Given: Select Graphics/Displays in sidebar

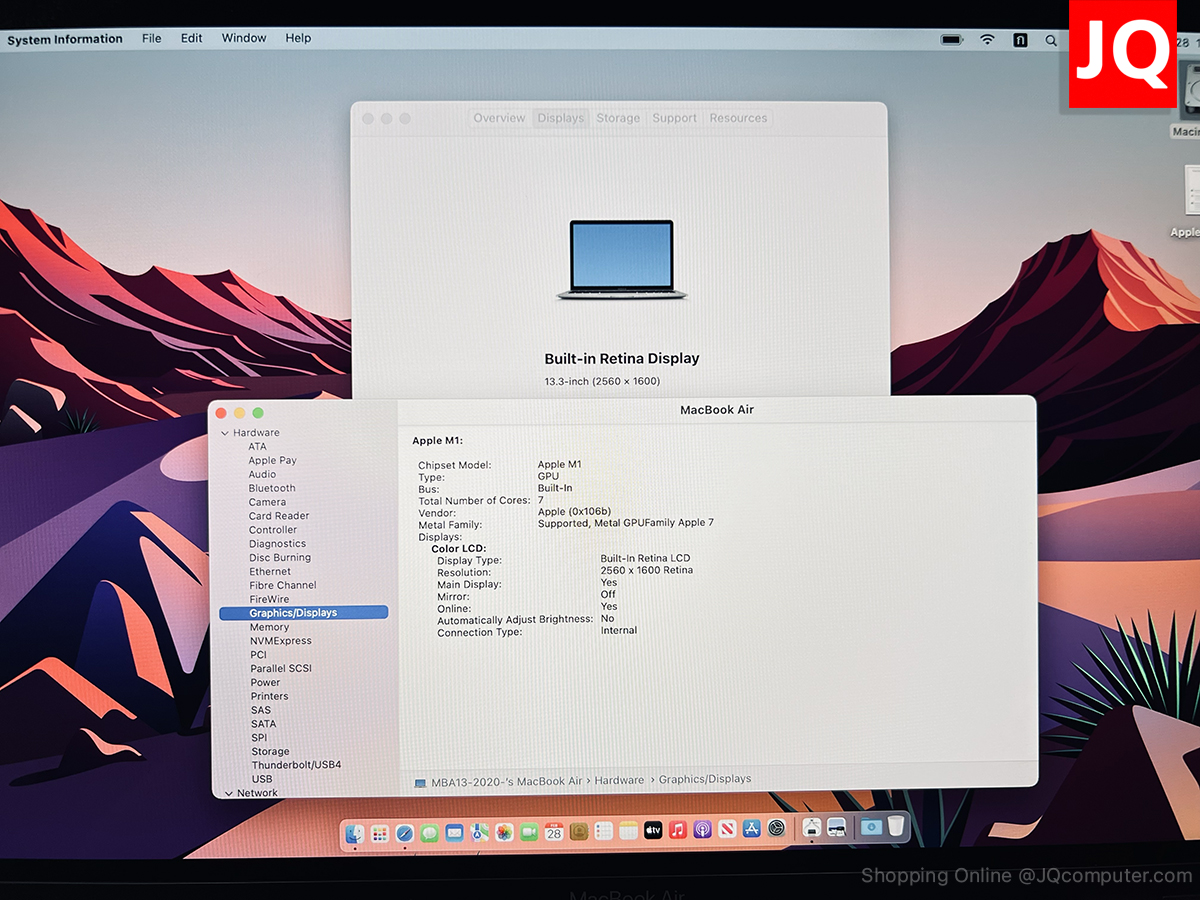Looking at the screenshot, I should click(x=303, y=613).
